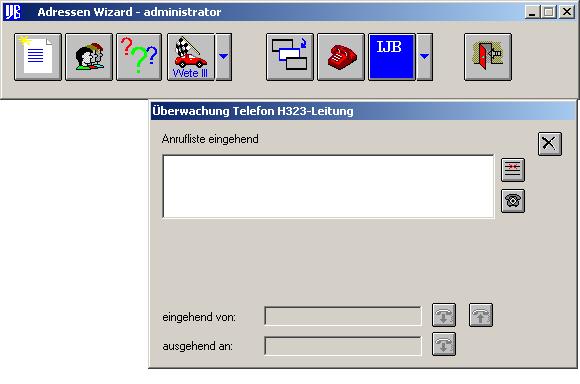Click the exit door icon
The height and width of the screenshot is (384, 580).
488,57
